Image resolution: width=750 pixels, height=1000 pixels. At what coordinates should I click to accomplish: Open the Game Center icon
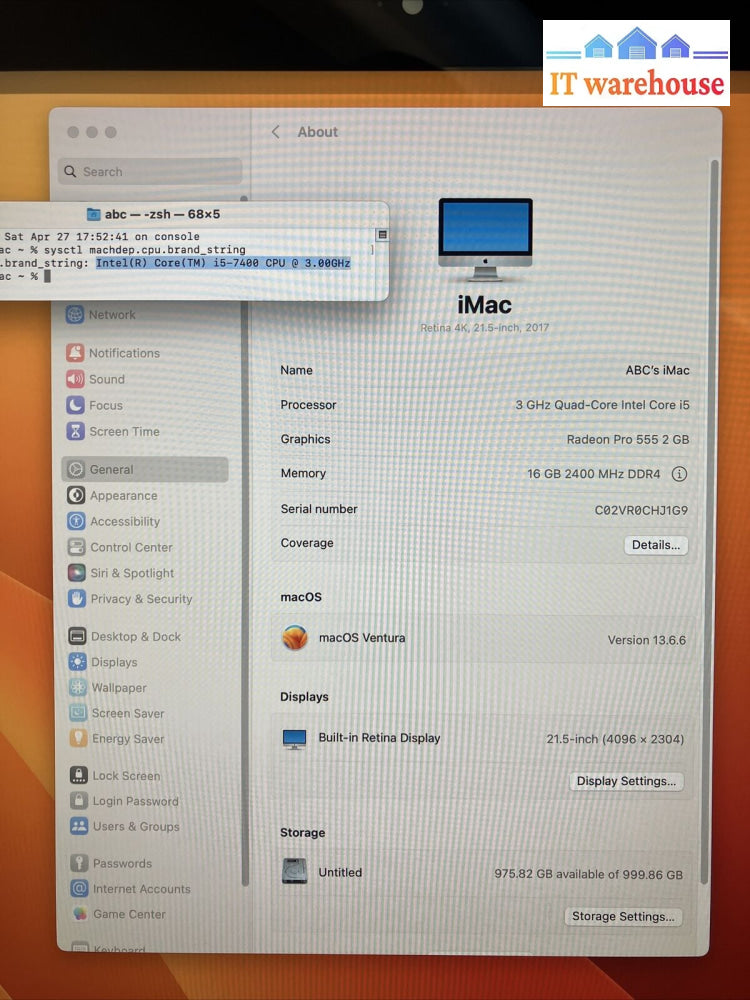[x=79, y=914]
